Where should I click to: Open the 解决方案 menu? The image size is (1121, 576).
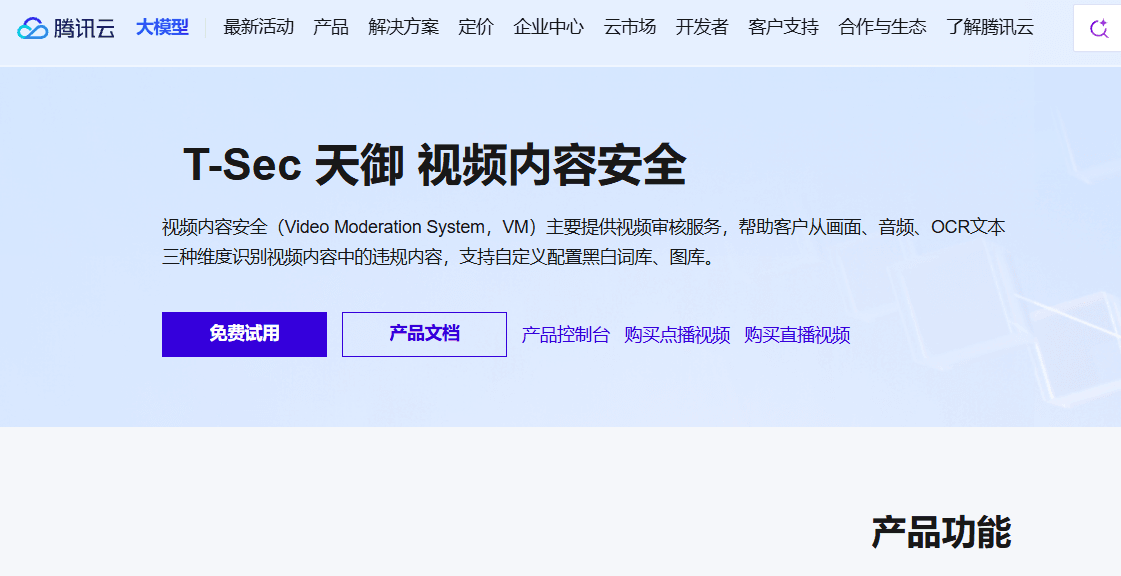click(x=404, y=27)
